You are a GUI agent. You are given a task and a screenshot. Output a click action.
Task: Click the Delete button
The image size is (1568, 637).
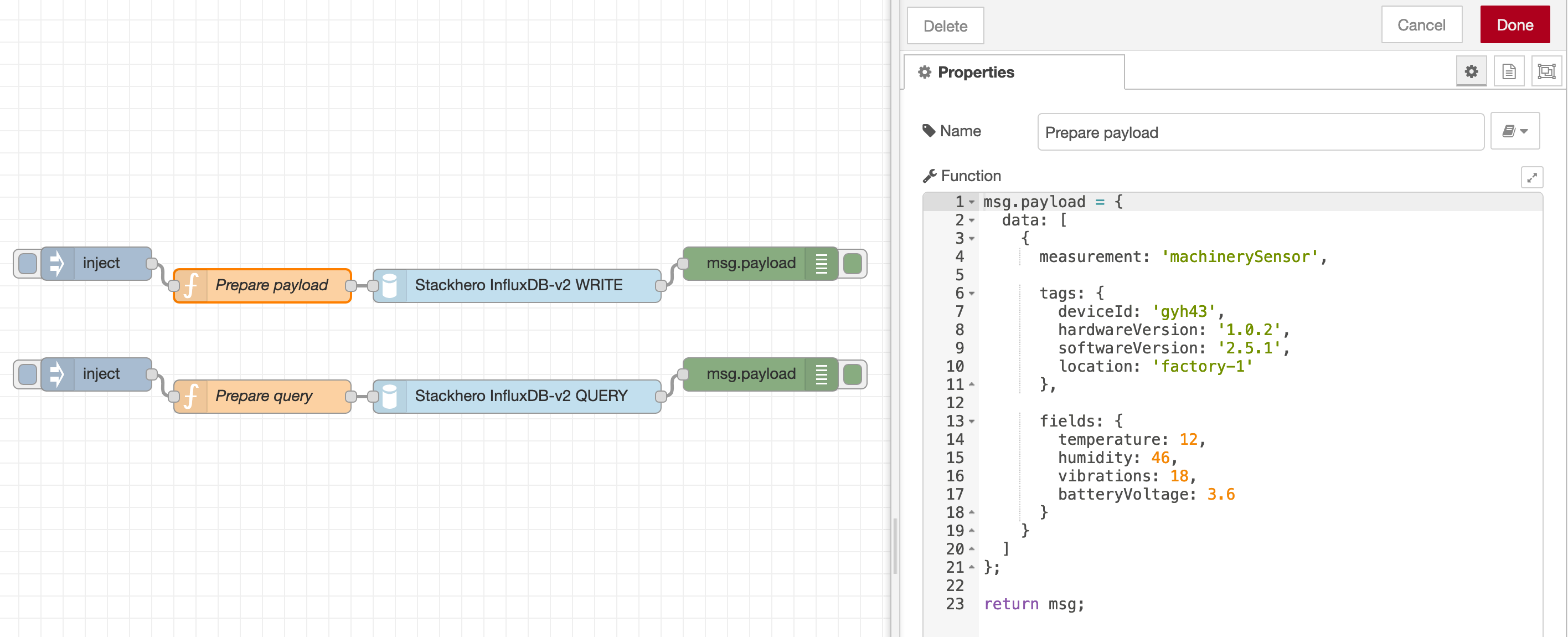pyautogui.click(x=945, y=25)
